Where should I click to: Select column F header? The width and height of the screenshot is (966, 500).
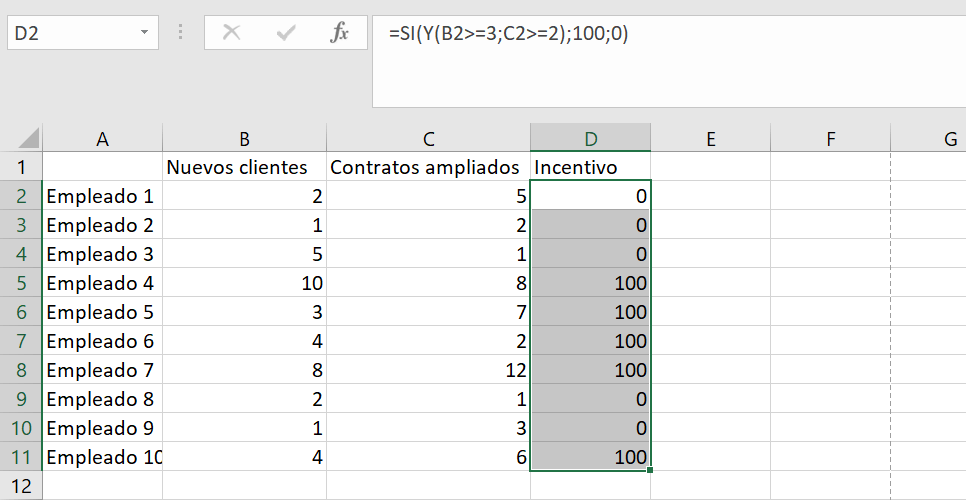click(x=830, y=139)
